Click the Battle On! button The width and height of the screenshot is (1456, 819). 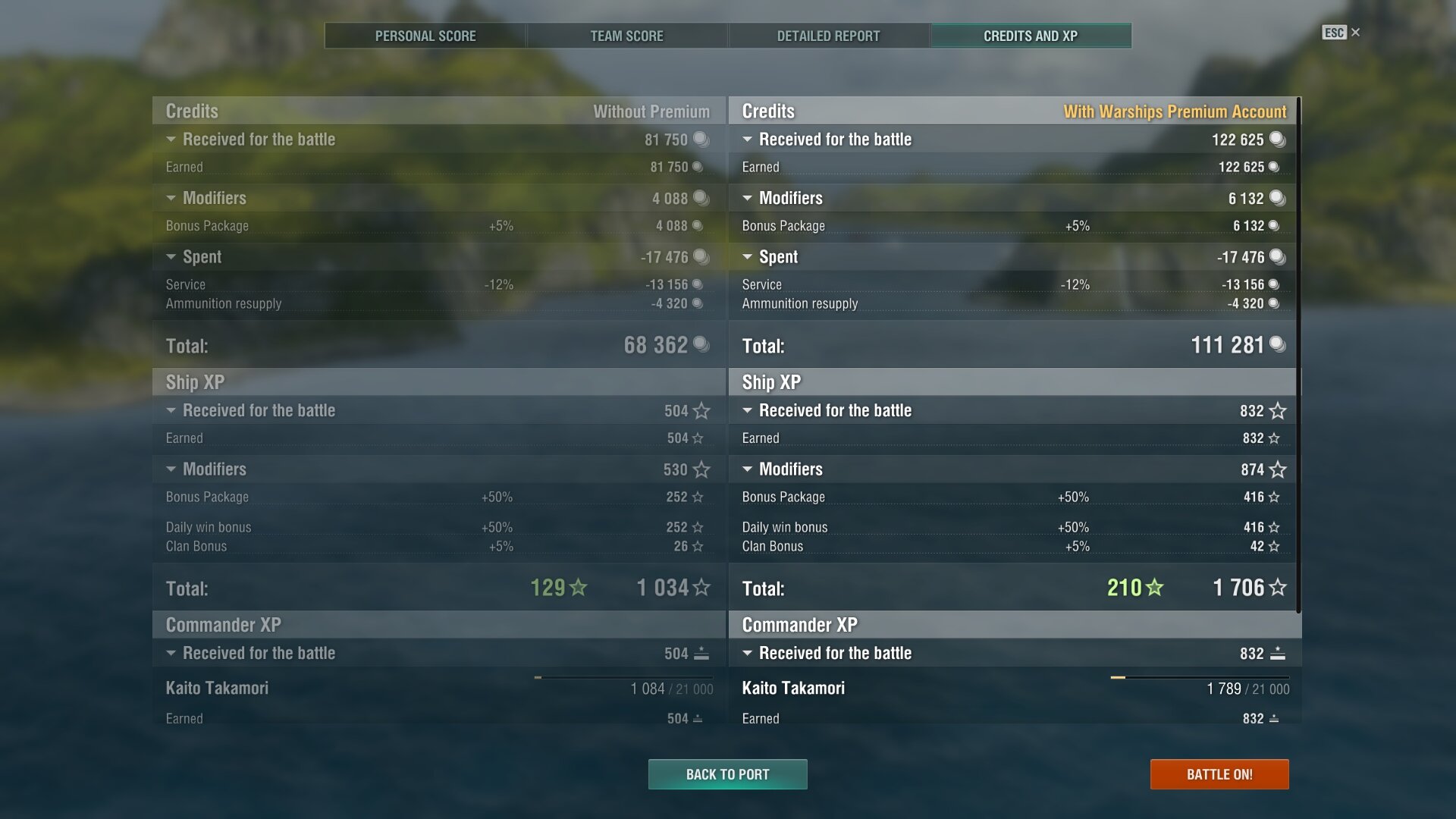pos(1219,774)
